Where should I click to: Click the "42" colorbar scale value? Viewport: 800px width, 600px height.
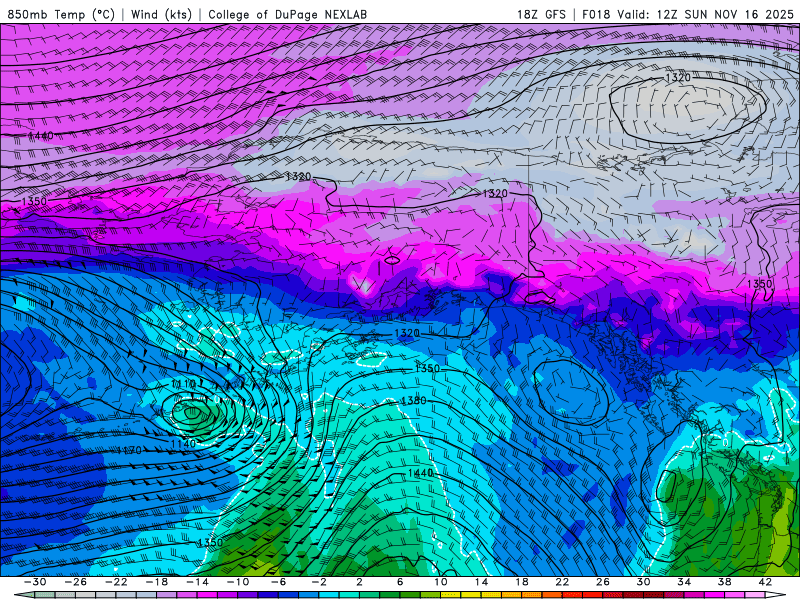point(765,582)
